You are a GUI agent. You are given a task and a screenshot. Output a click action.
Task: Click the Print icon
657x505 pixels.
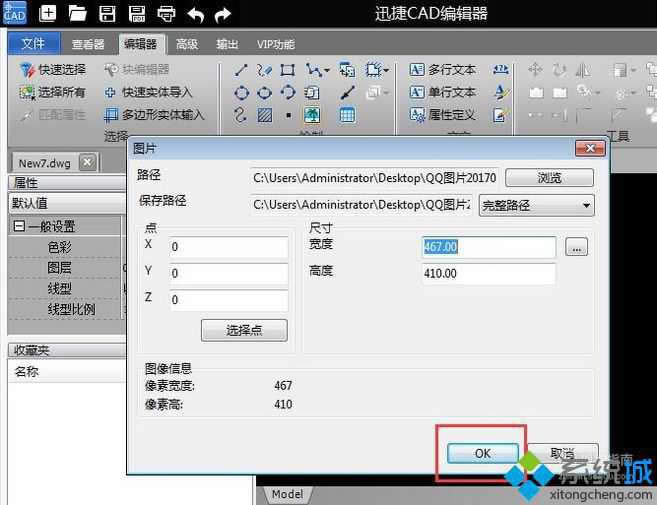(x=166, y=14)
